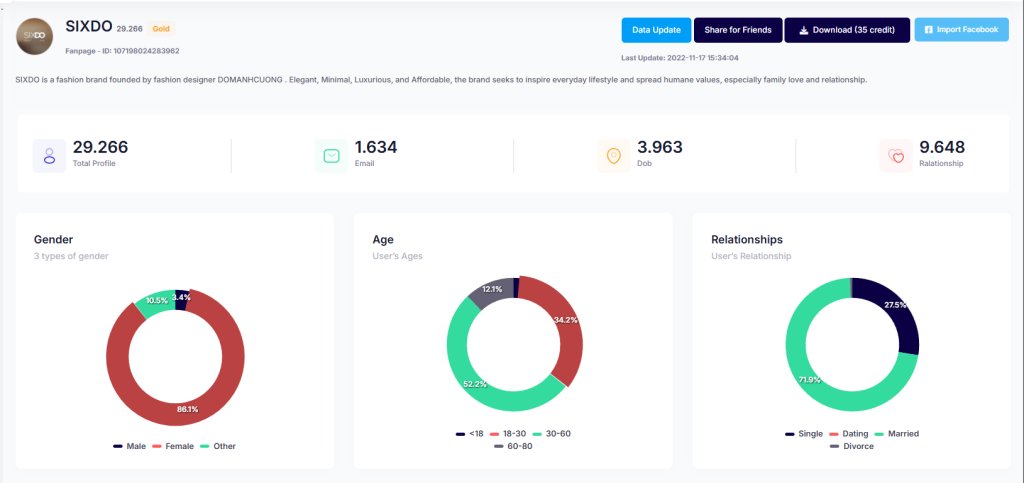Open Share for Friends

(738, 30)
